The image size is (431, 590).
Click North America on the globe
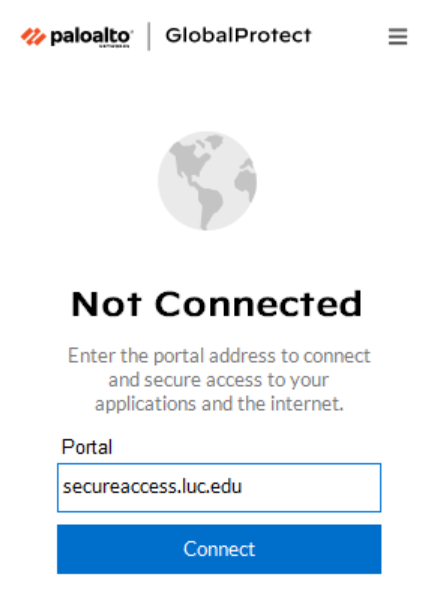[x=188, y=160]
